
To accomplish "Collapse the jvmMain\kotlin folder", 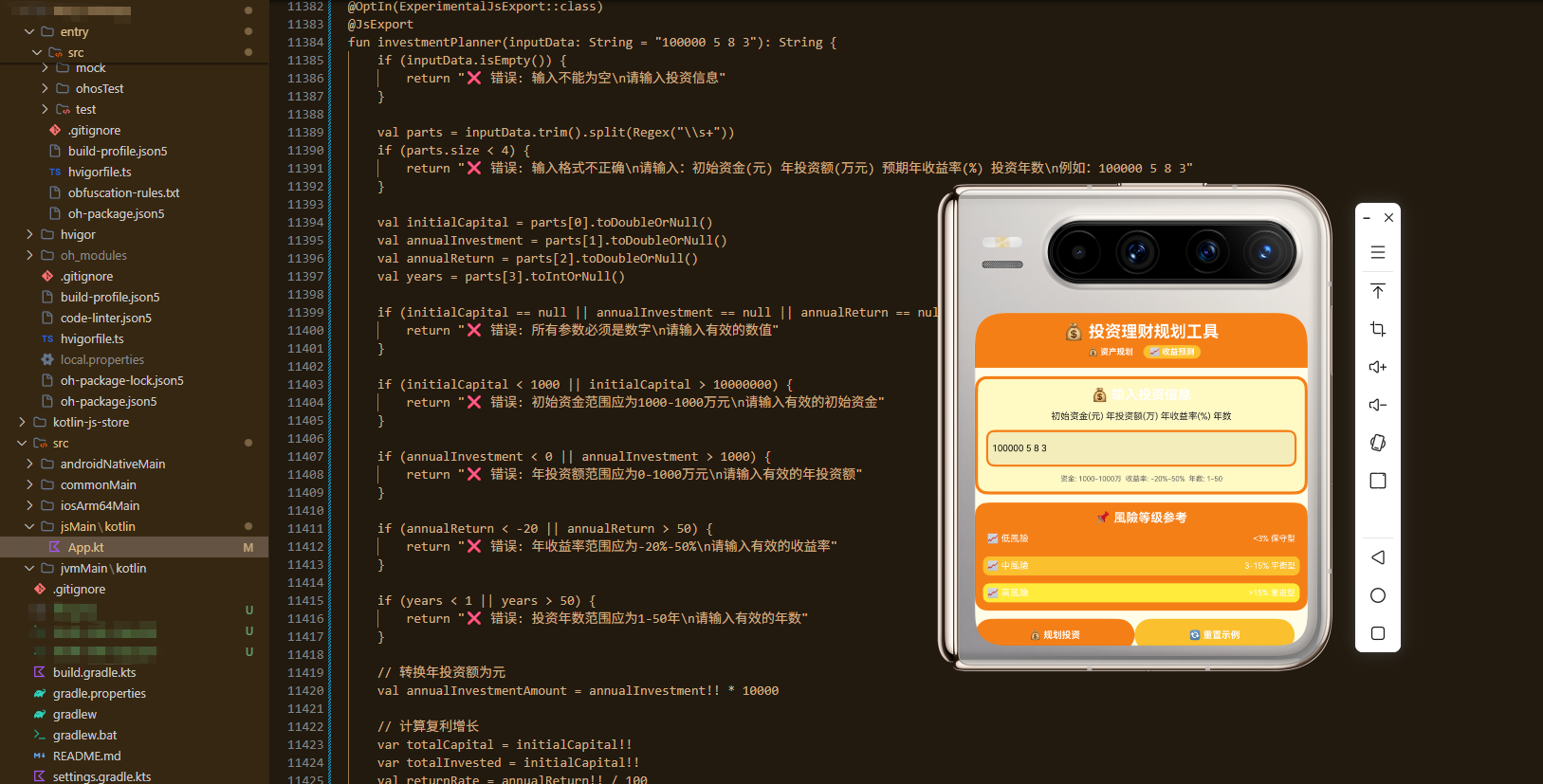I will pos(29,568).
